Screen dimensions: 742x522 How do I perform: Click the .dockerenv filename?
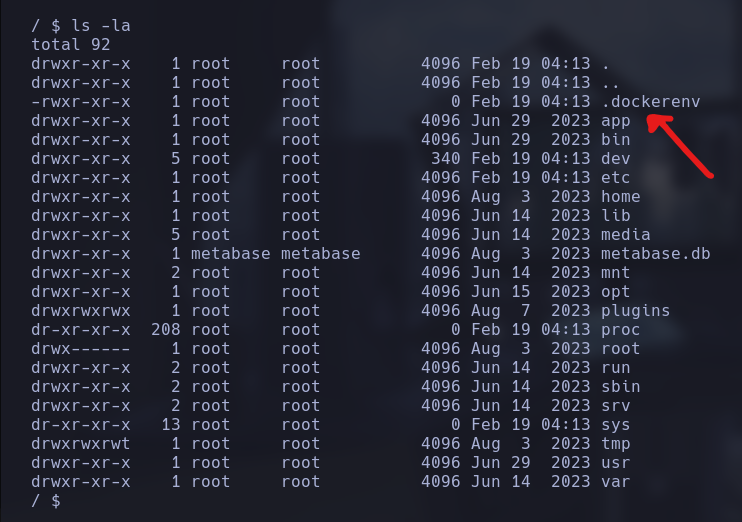coord(651,101)
